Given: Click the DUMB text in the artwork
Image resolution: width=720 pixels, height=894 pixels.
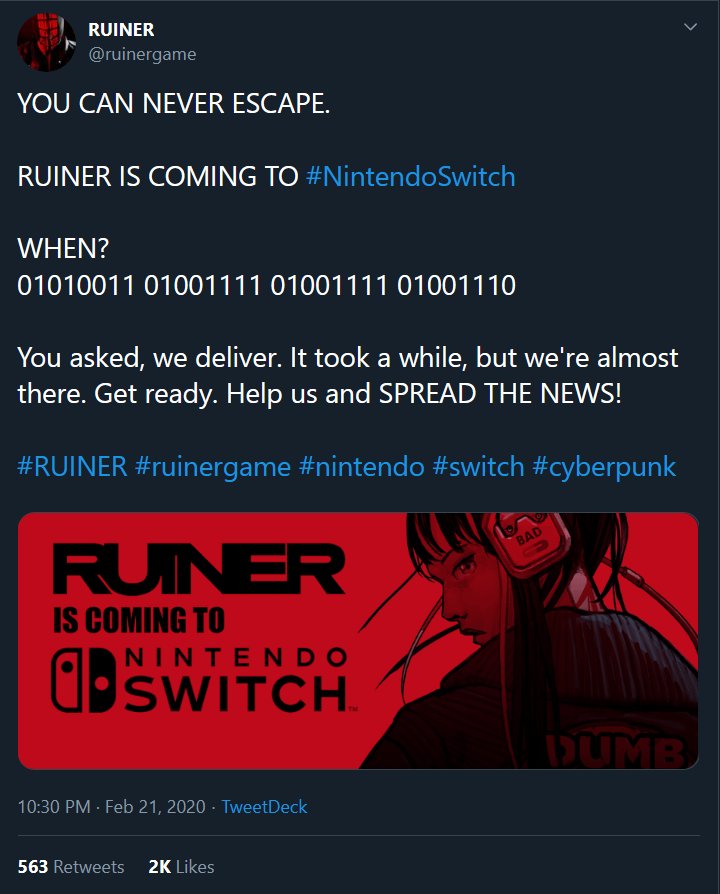Looking at the screenshot, I should point(617,750).
